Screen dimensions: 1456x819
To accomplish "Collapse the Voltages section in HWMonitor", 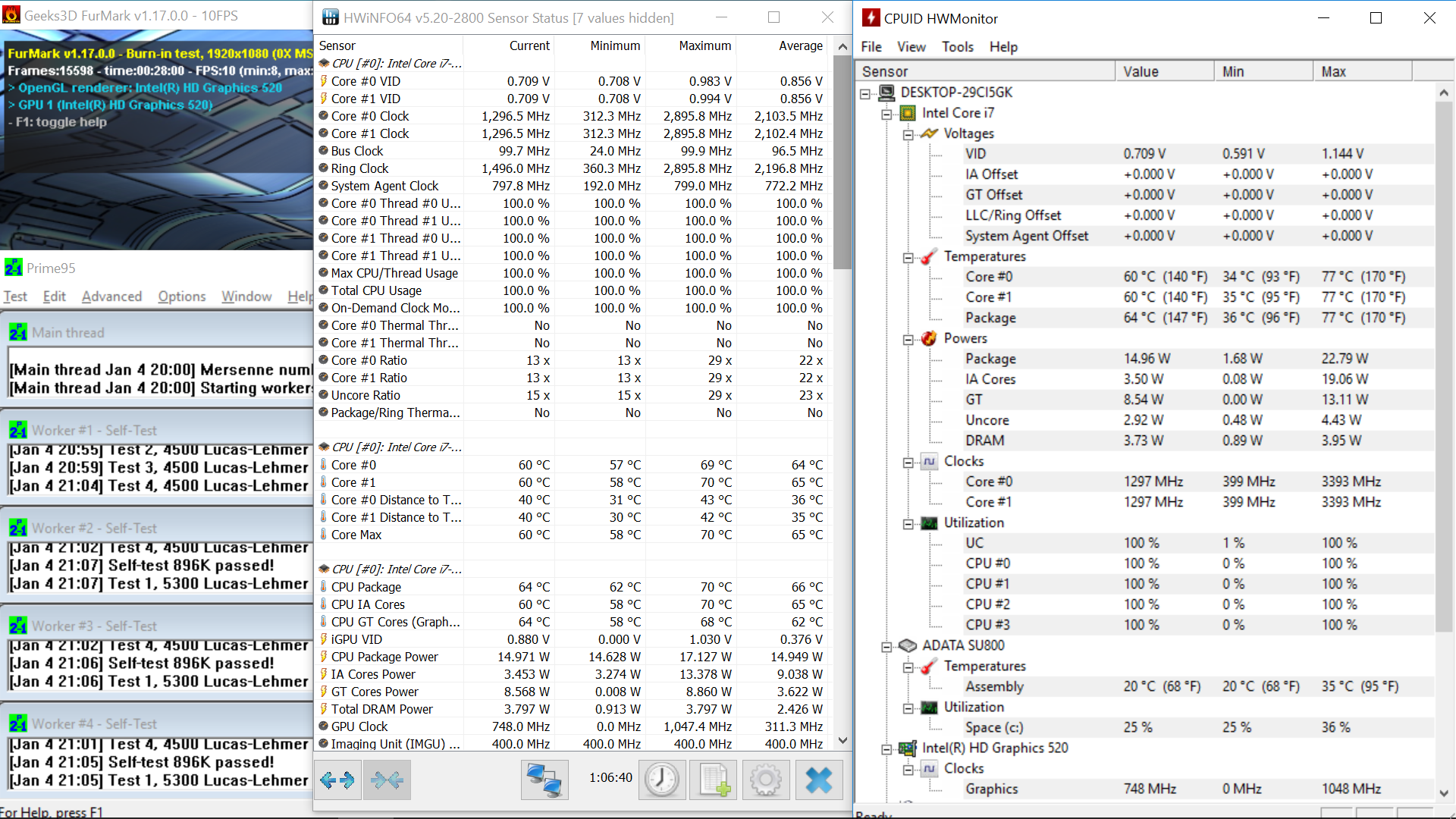I will point(908,134).
